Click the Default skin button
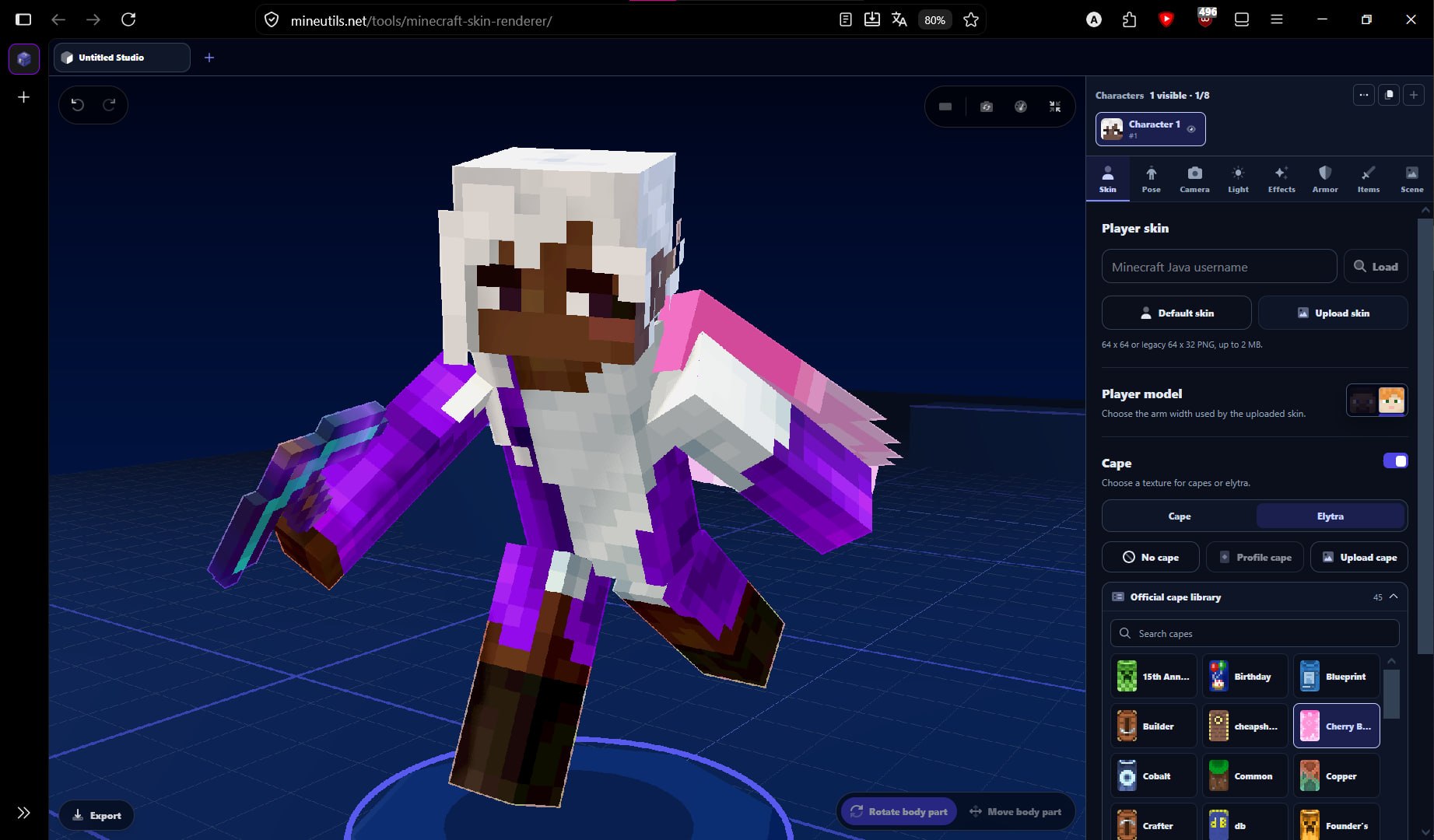This screenshot has width=1434, height=840. (1176, 313)
